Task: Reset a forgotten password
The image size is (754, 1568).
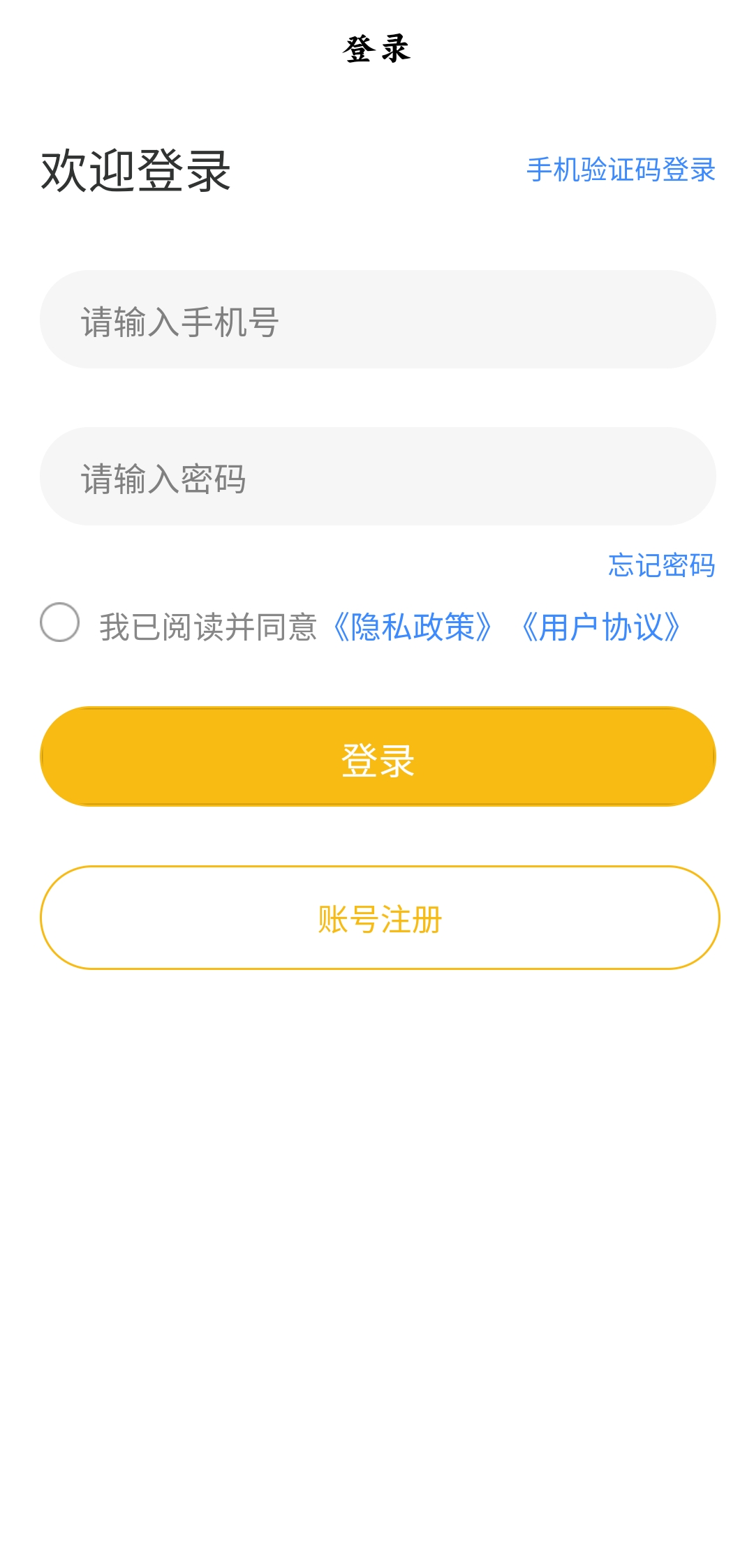Action: (x=661, y=565)
